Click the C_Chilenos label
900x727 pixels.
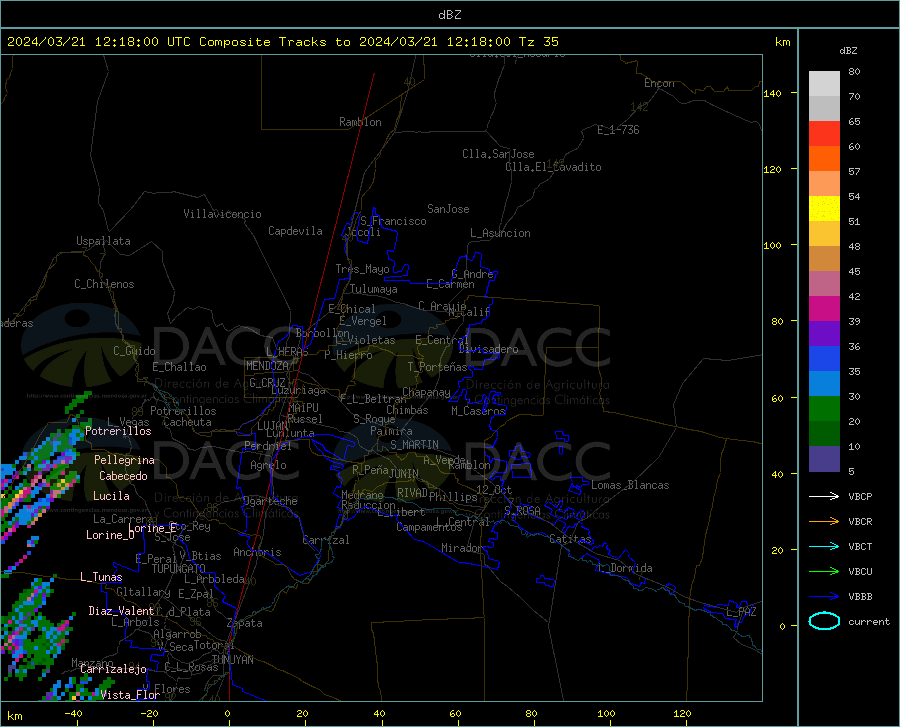pyautogui.click(x=104, y=284)
